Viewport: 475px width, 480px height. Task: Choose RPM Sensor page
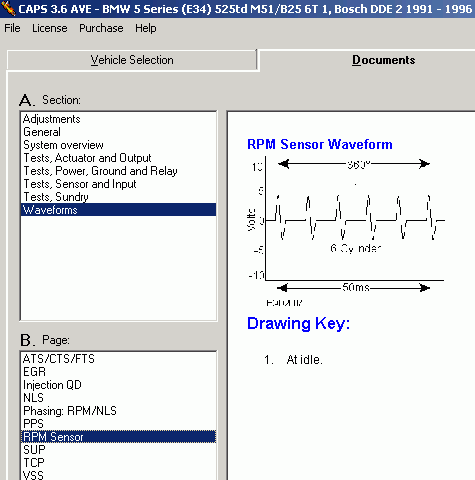click(x=118, y=437)
